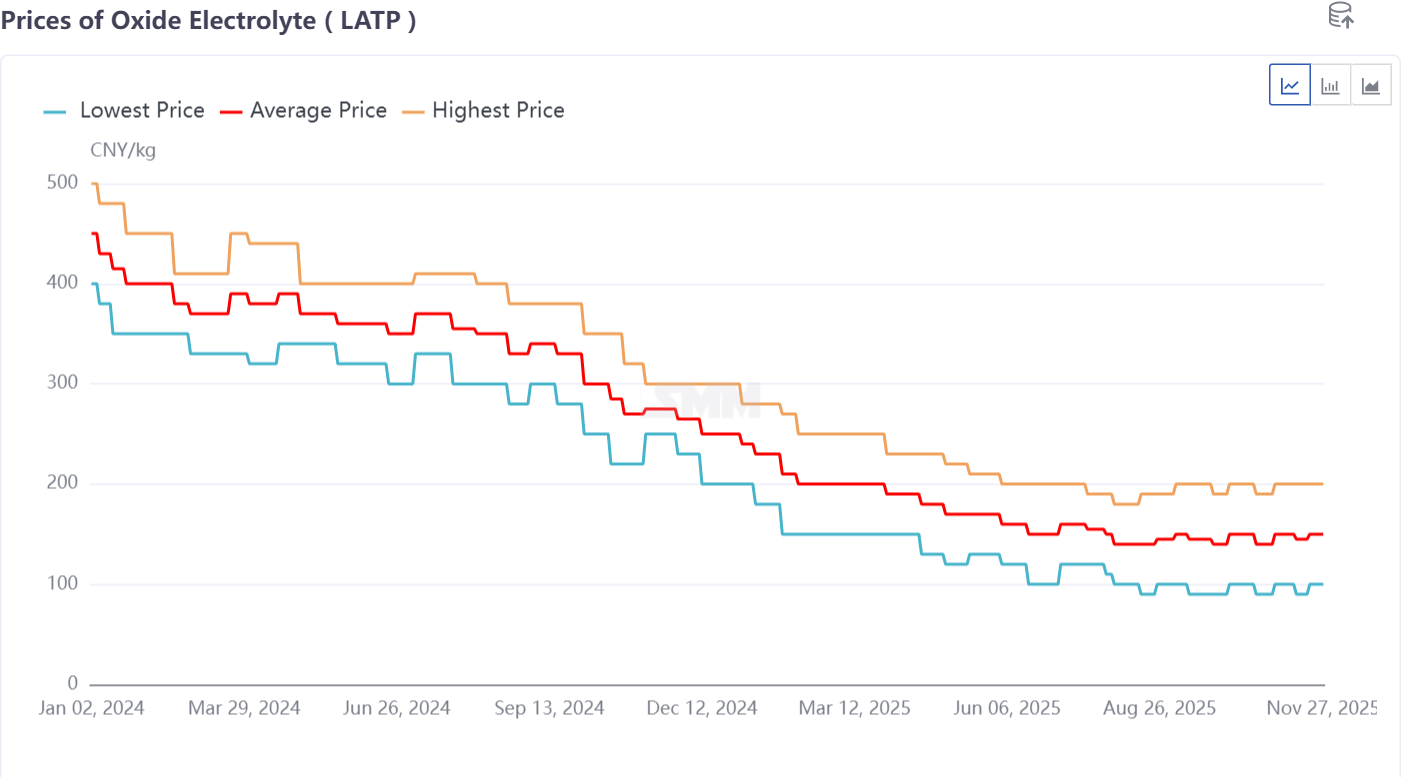Click the orange Highest Price legend line
Viewport: 1401px width, 777px height.
tap(413, 111)
